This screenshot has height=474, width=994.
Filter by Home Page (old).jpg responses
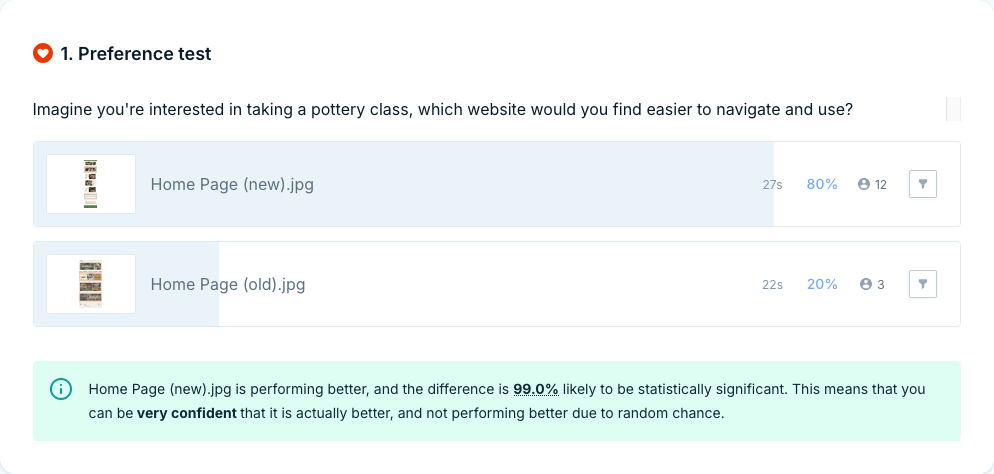point(922,284)
